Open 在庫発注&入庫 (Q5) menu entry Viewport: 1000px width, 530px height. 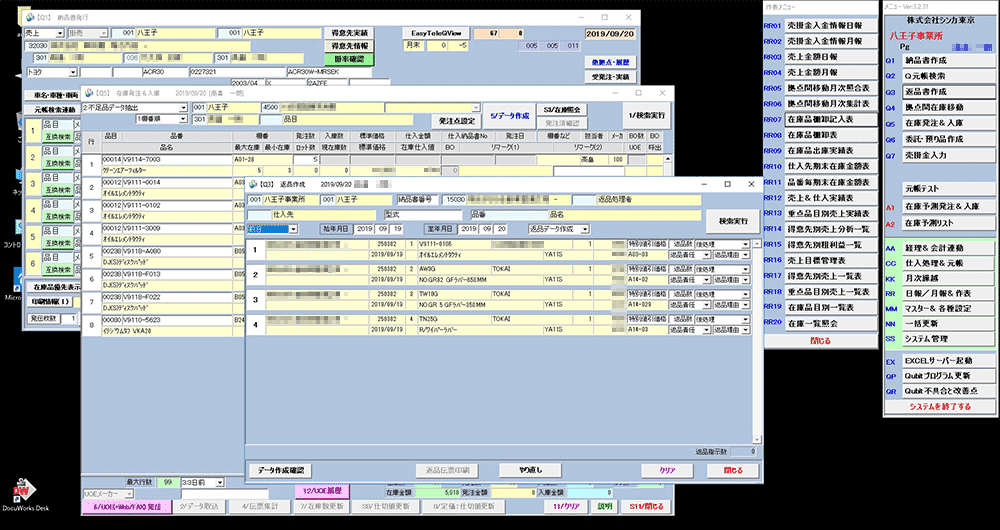point(948,123)
